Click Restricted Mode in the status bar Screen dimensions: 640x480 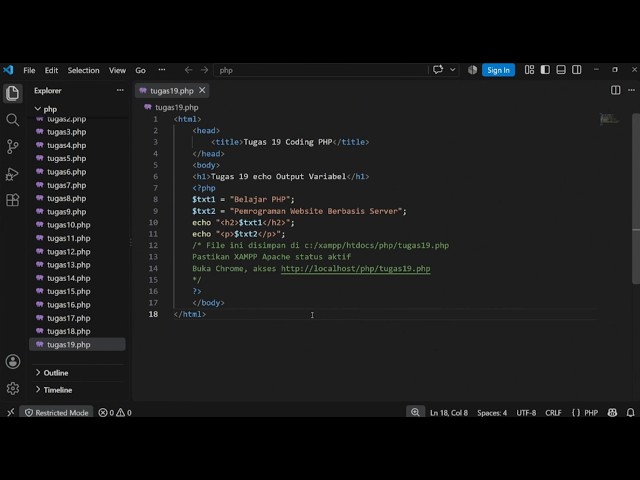pos(57,413)
